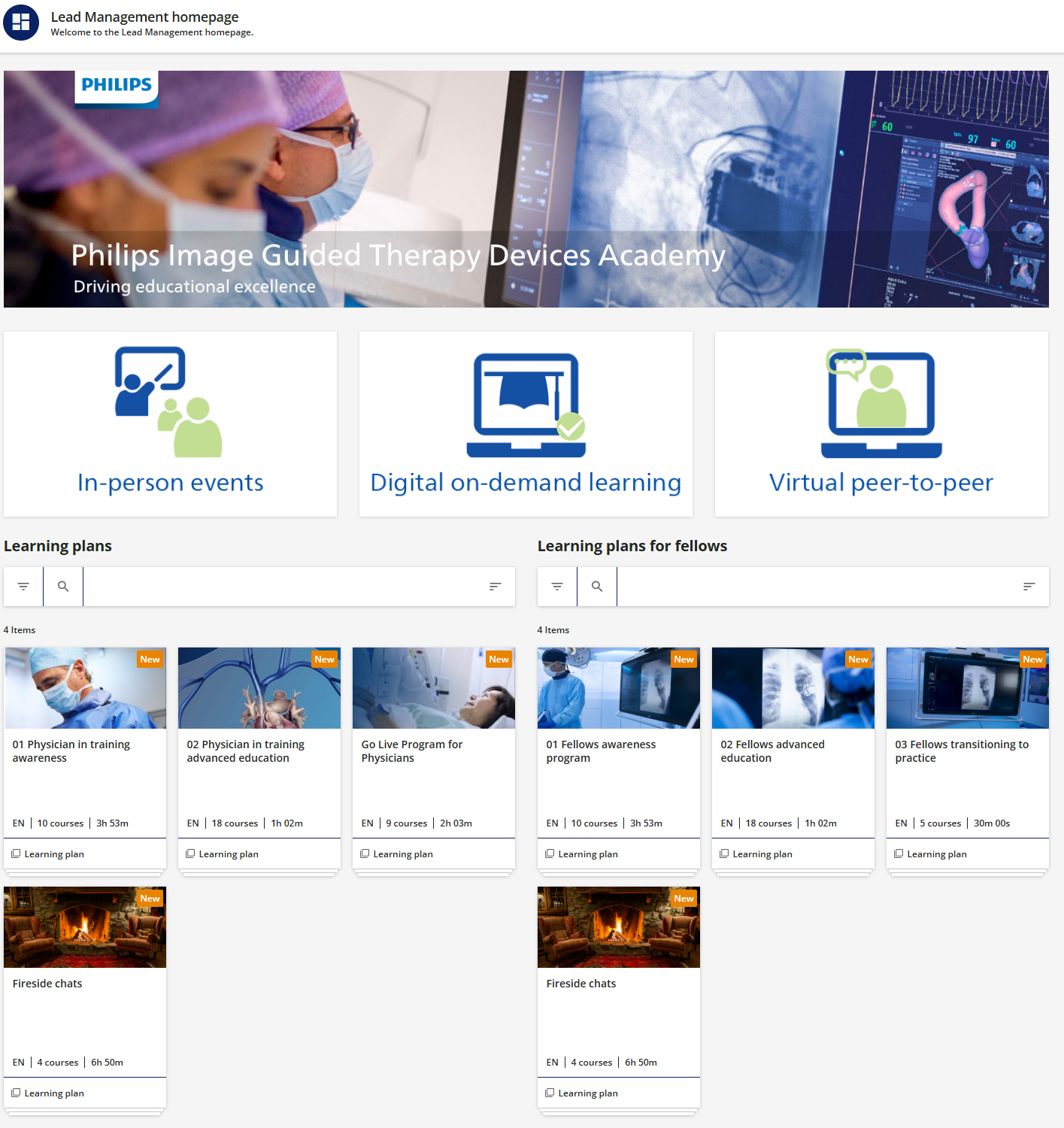Click search icon in fellows plans
1064x1128 pixels.
(x=597, y=587)
